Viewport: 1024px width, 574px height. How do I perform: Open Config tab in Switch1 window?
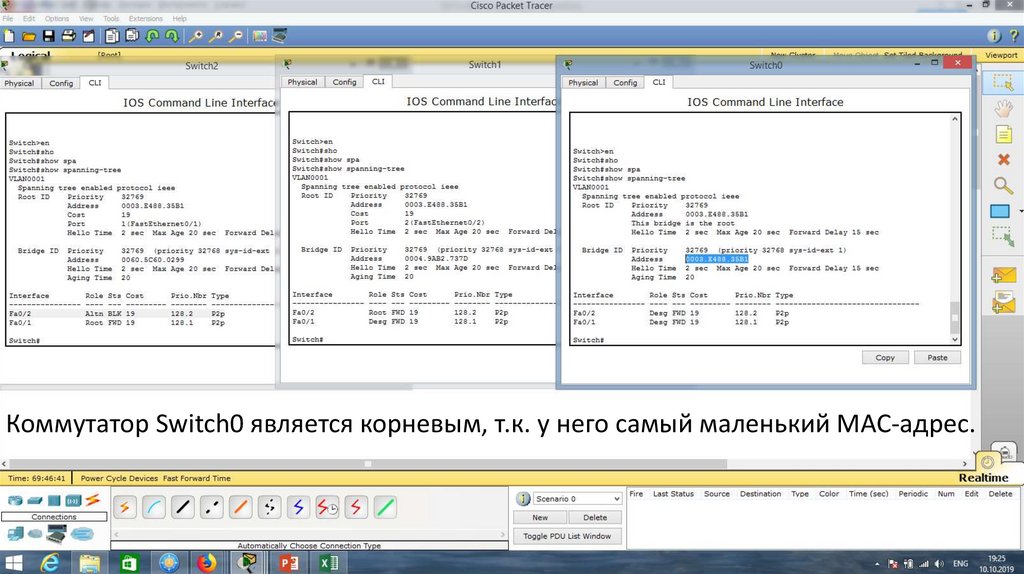tap(344, 82)
